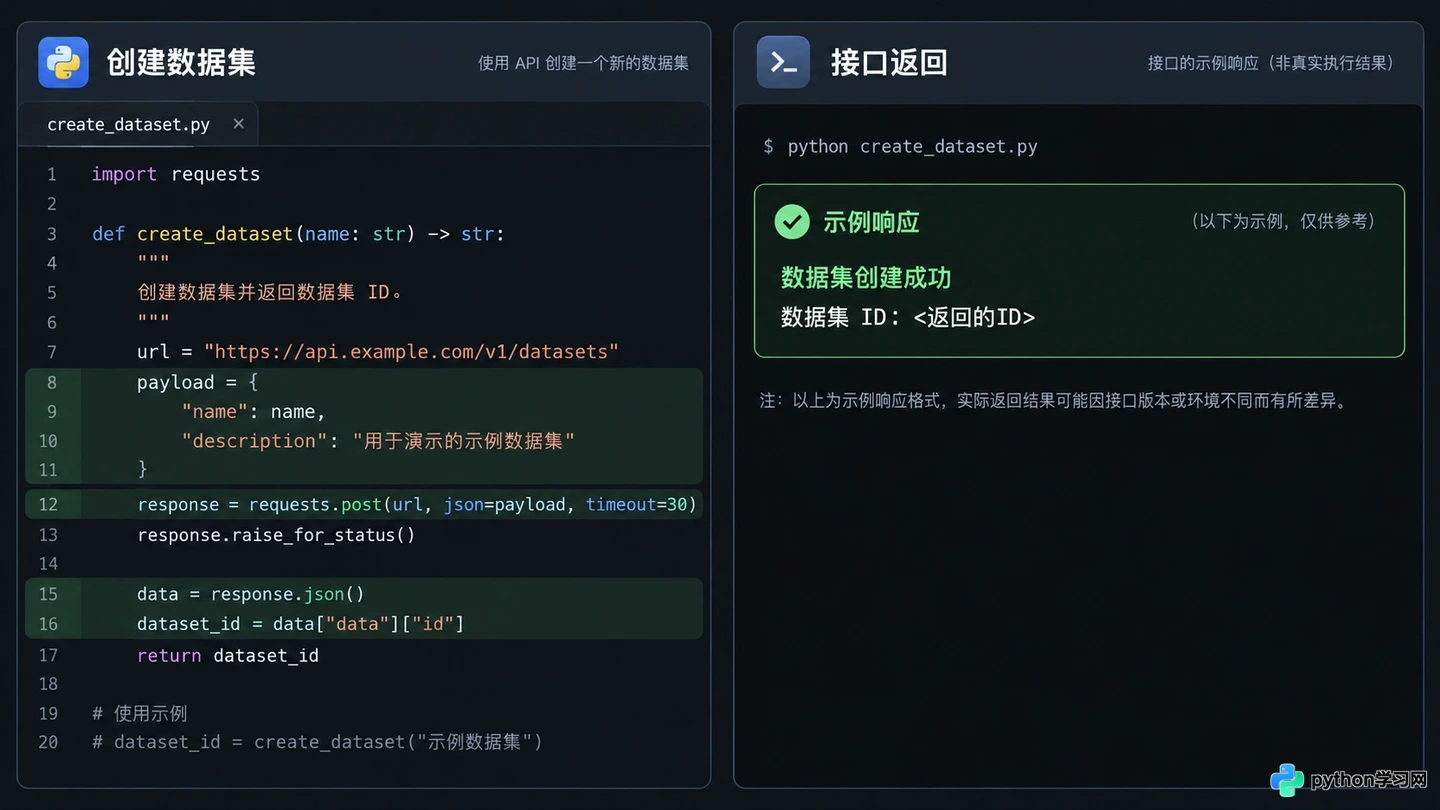This screenshot has width=1440, height=810.
Task: Click the terminal command python create_dataset.py
Action: pos(912,146)
